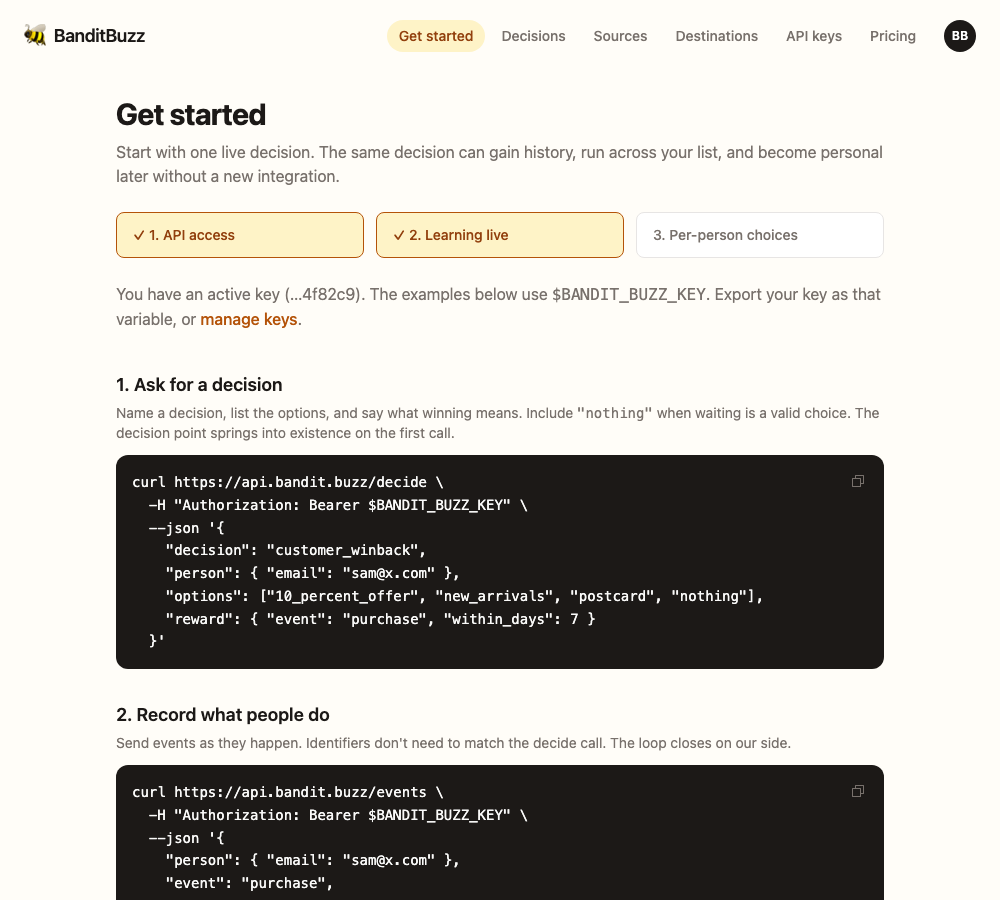Viewport: 1000px width, 900px height.
Task: Click the api.bandit.buzz/events URL line
Action: tap(288, 792)
